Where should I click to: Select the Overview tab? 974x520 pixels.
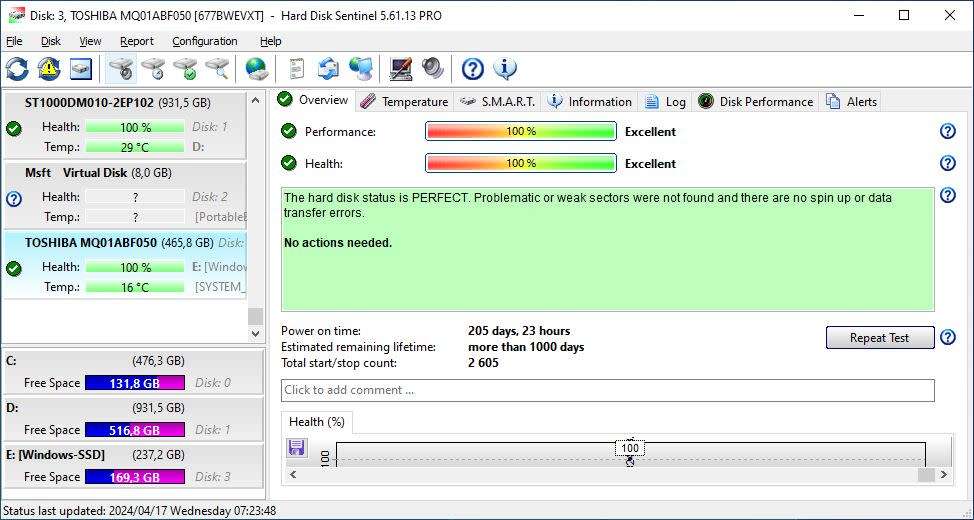click(314, 100)
